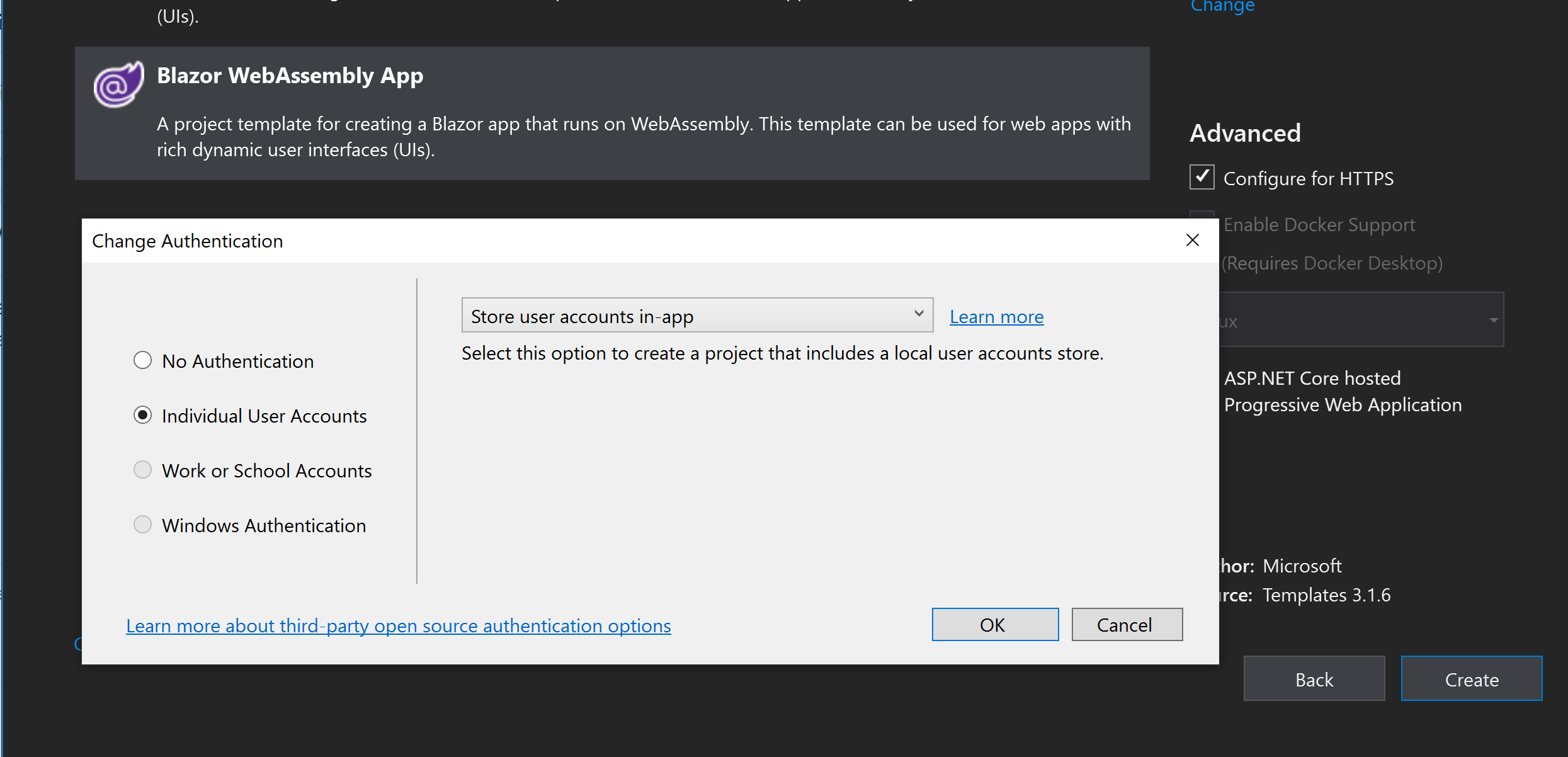Uncheck Configure for HTTPS
Viewport: 1568px width, 757px height.
pos(1202,177)
